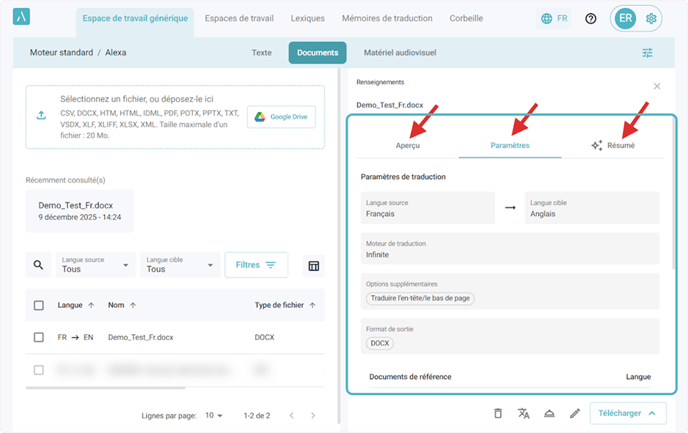Toggle the select-all checkbox in table header

click(39, 305)
